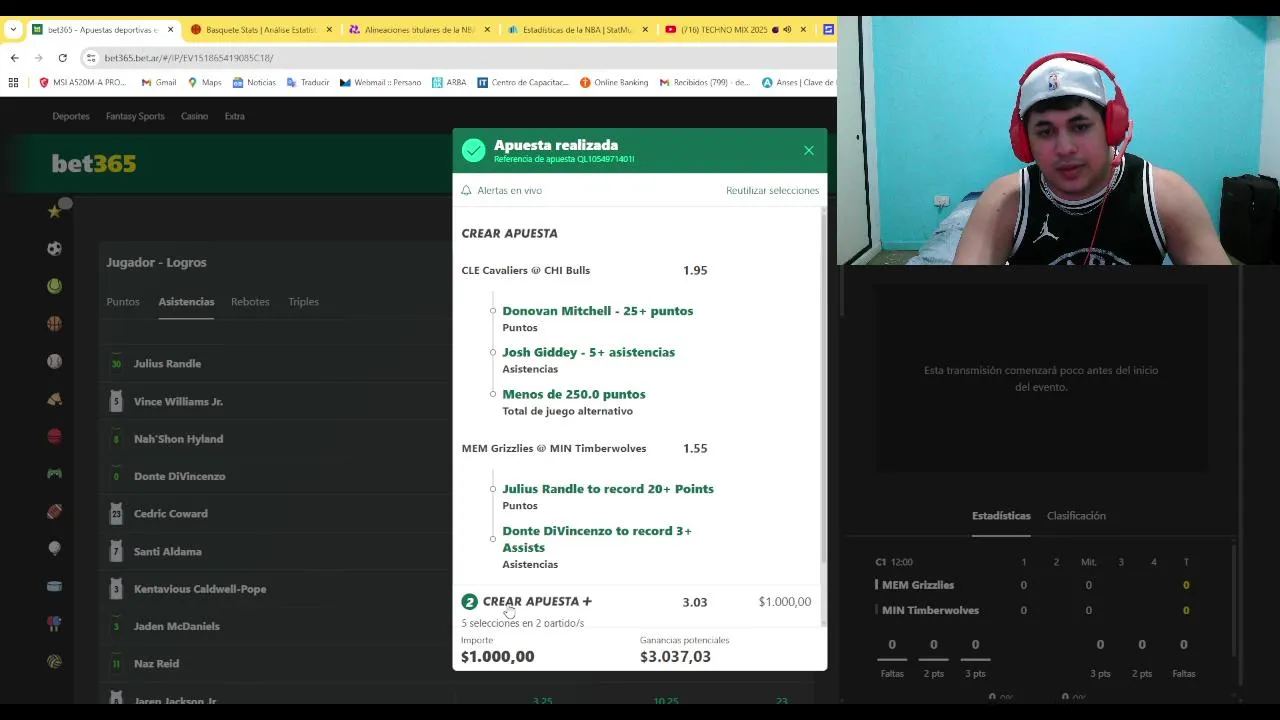Open Chrome tab search dropdown
The width and height of the screenshot is (1280, 720).
[12, 30]
